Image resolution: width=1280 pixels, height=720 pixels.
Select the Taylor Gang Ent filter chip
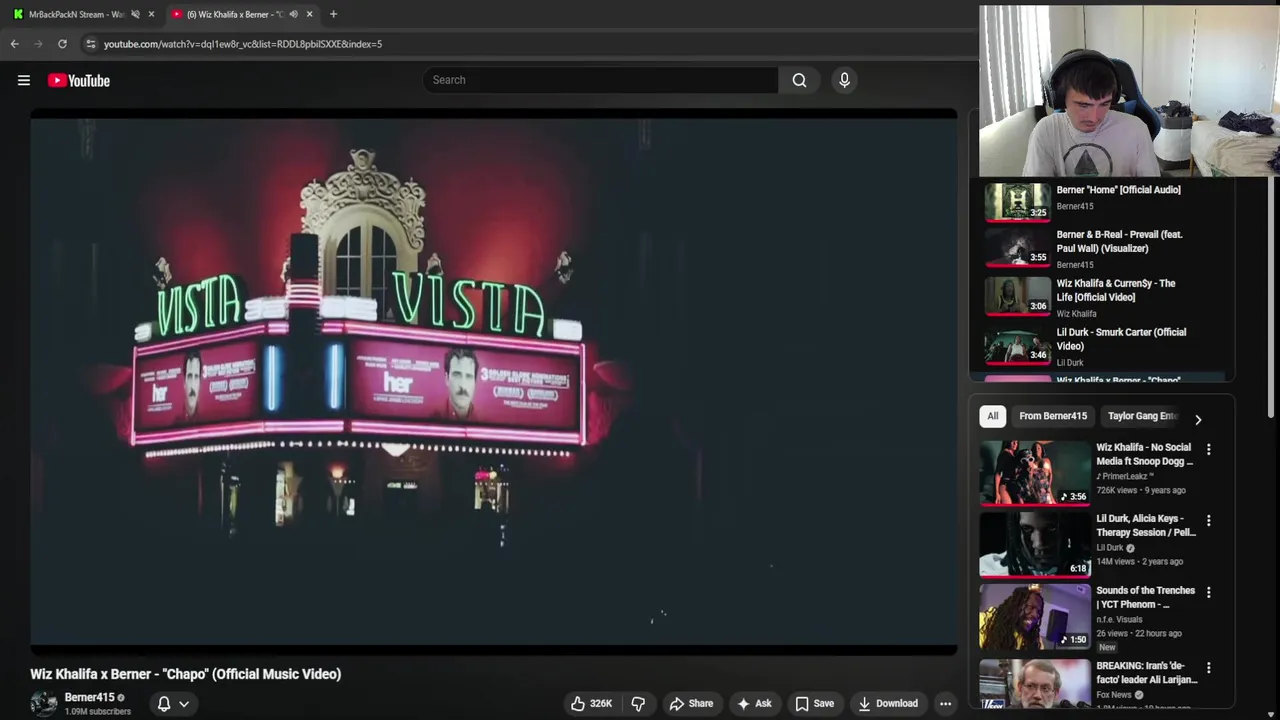point(1142,416)
